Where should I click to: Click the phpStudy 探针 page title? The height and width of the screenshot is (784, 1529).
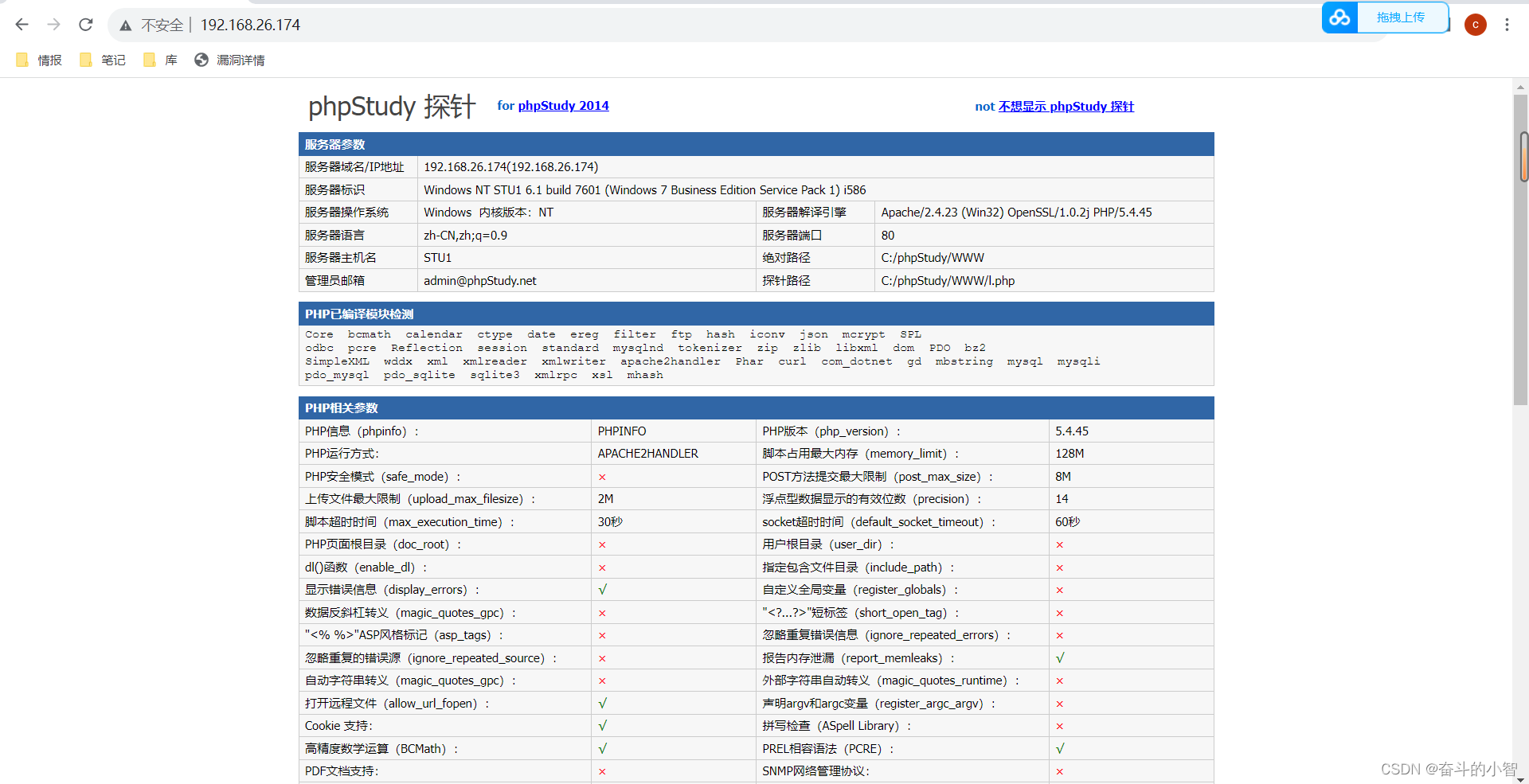pos(392,106)
